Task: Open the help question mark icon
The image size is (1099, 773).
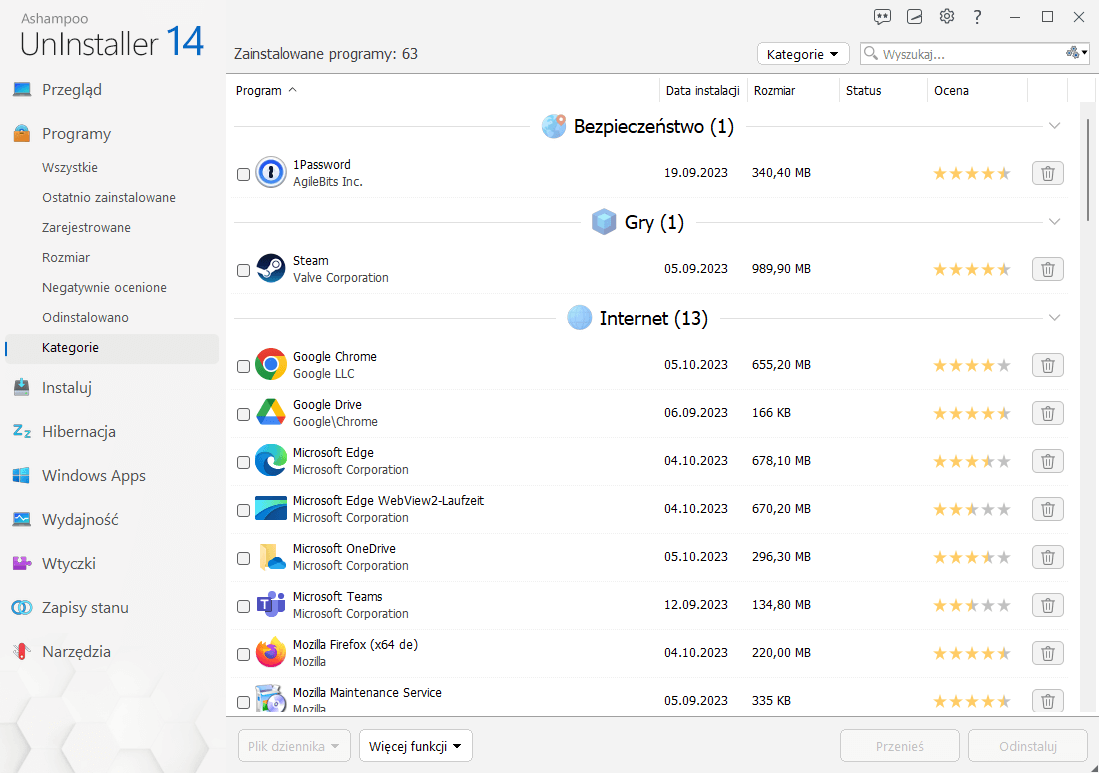Action: pyautogui.click(x=977, y=17)
